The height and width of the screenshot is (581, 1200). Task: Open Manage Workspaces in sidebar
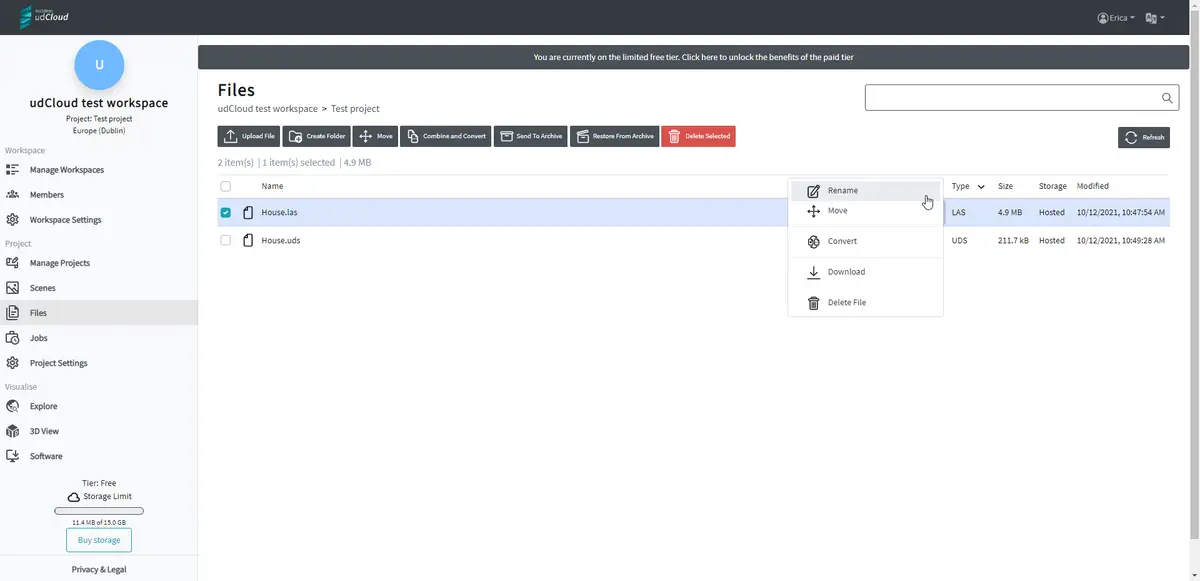pos(66,170)
